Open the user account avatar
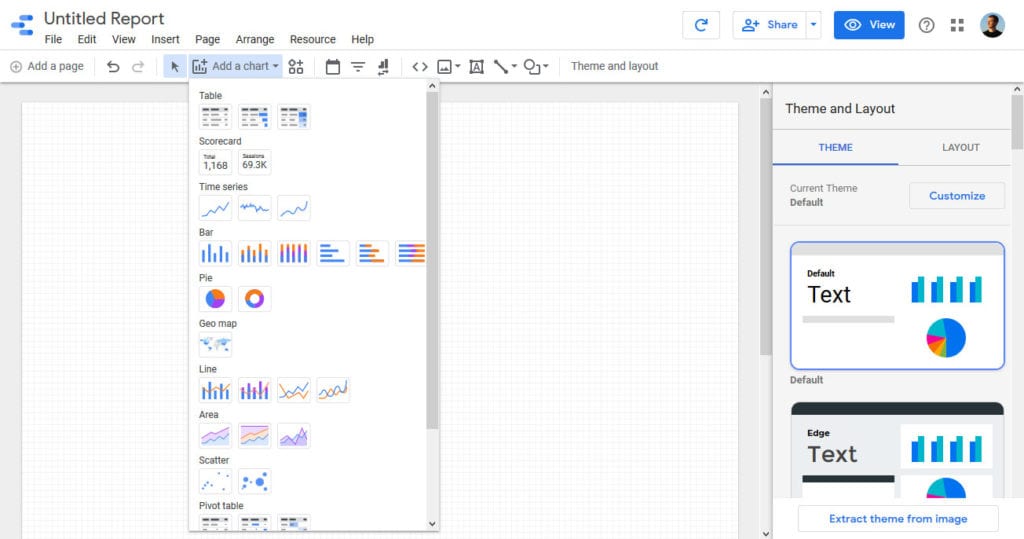1024x539 pixels. click(992, 25)
